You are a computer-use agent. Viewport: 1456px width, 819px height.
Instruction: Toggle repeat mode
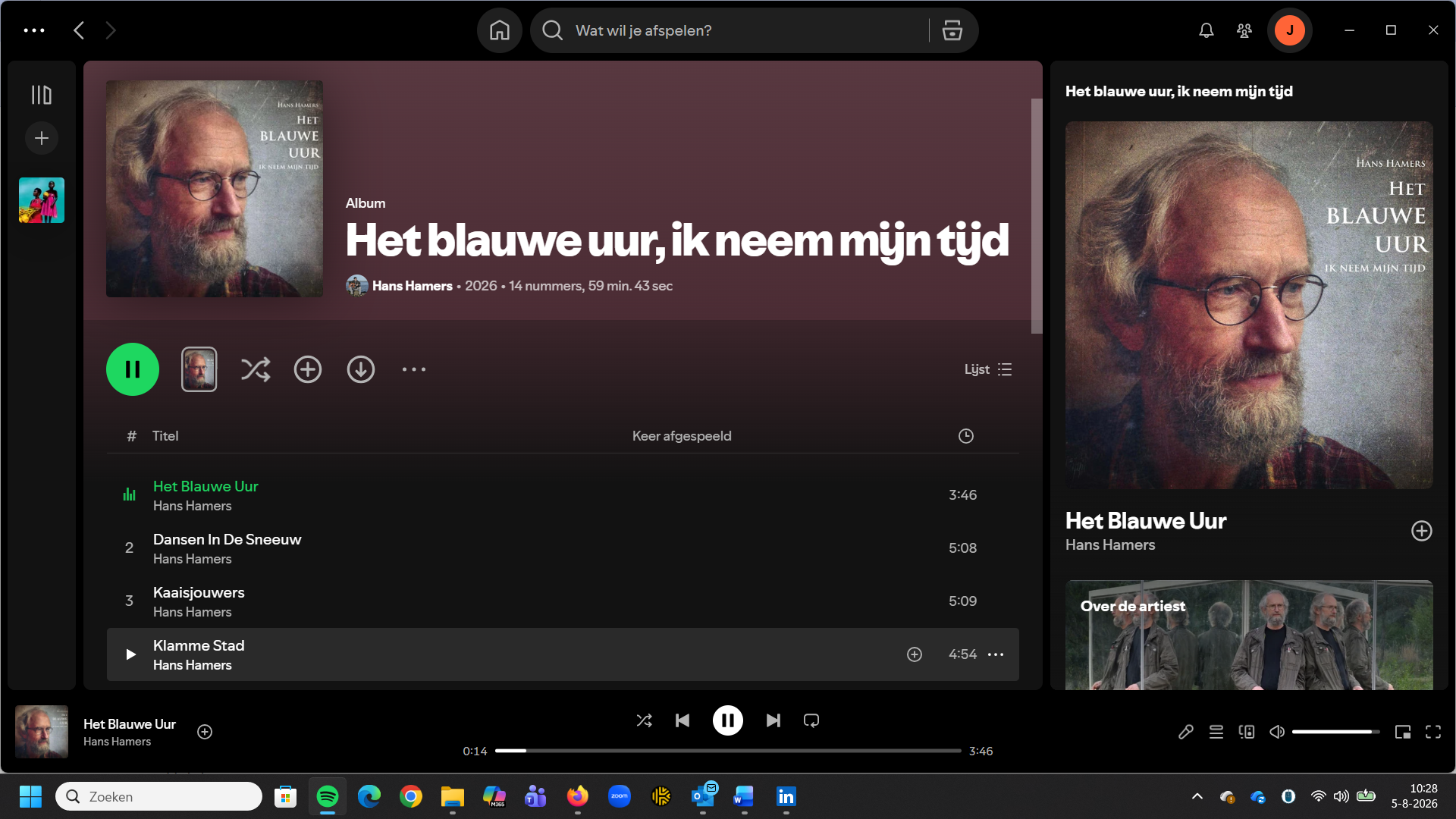811,720
